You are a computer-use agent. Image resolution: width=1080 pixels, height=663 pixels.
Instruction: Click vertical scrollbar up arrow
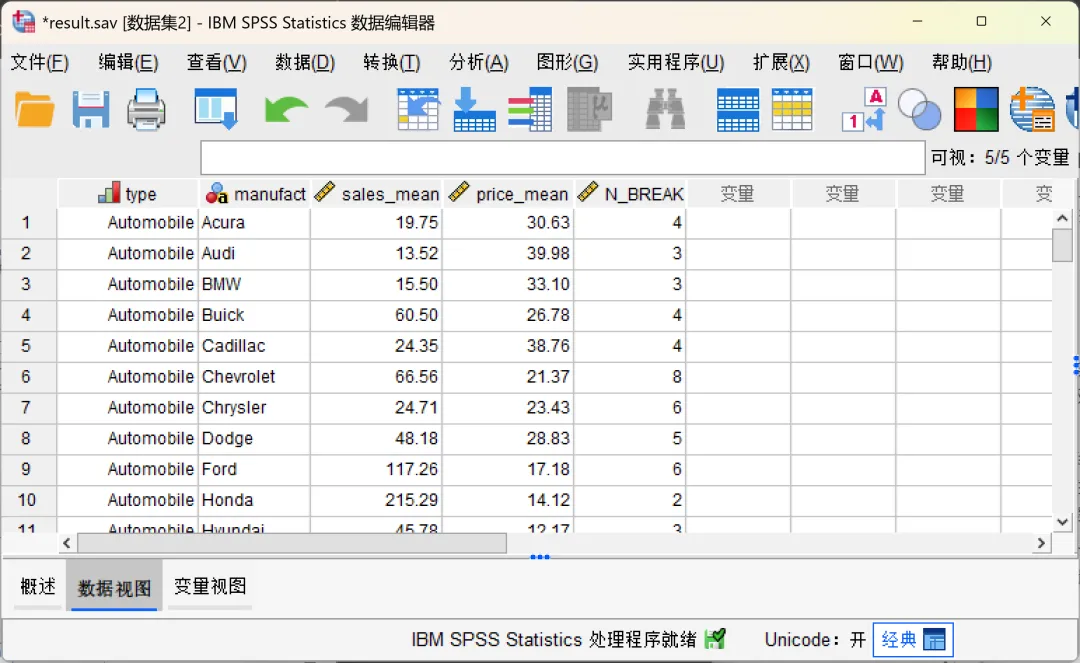point(1062,219)
